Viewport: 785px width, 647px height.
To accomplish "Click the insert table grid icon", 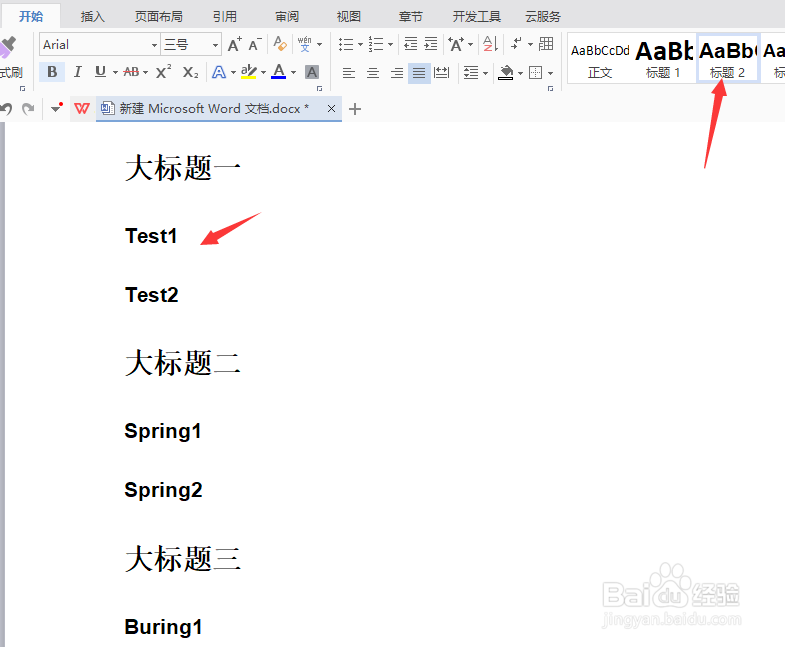I will pyautogui.click(x=546, y=44).
